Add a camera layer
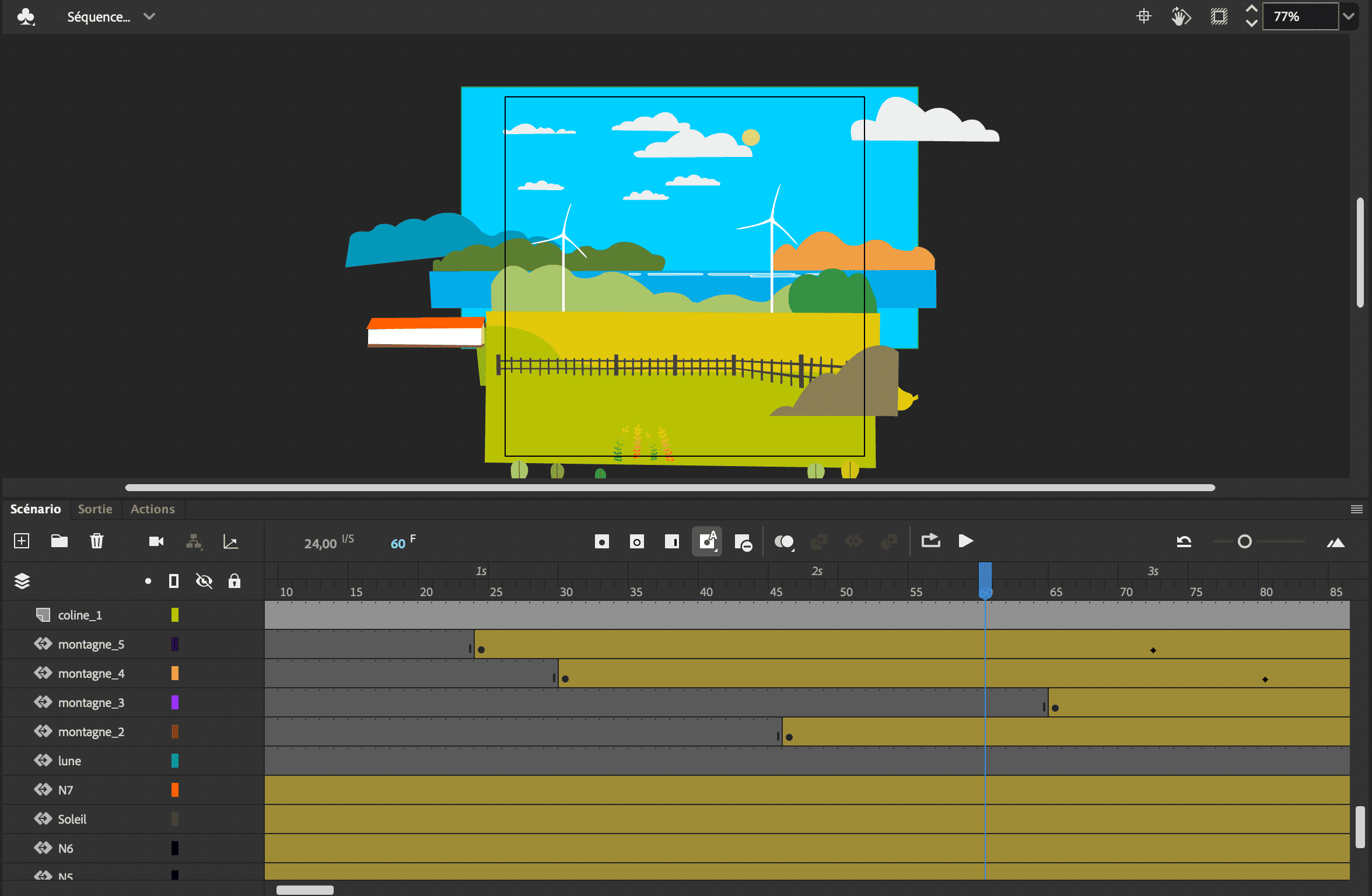 pos(156,541)
